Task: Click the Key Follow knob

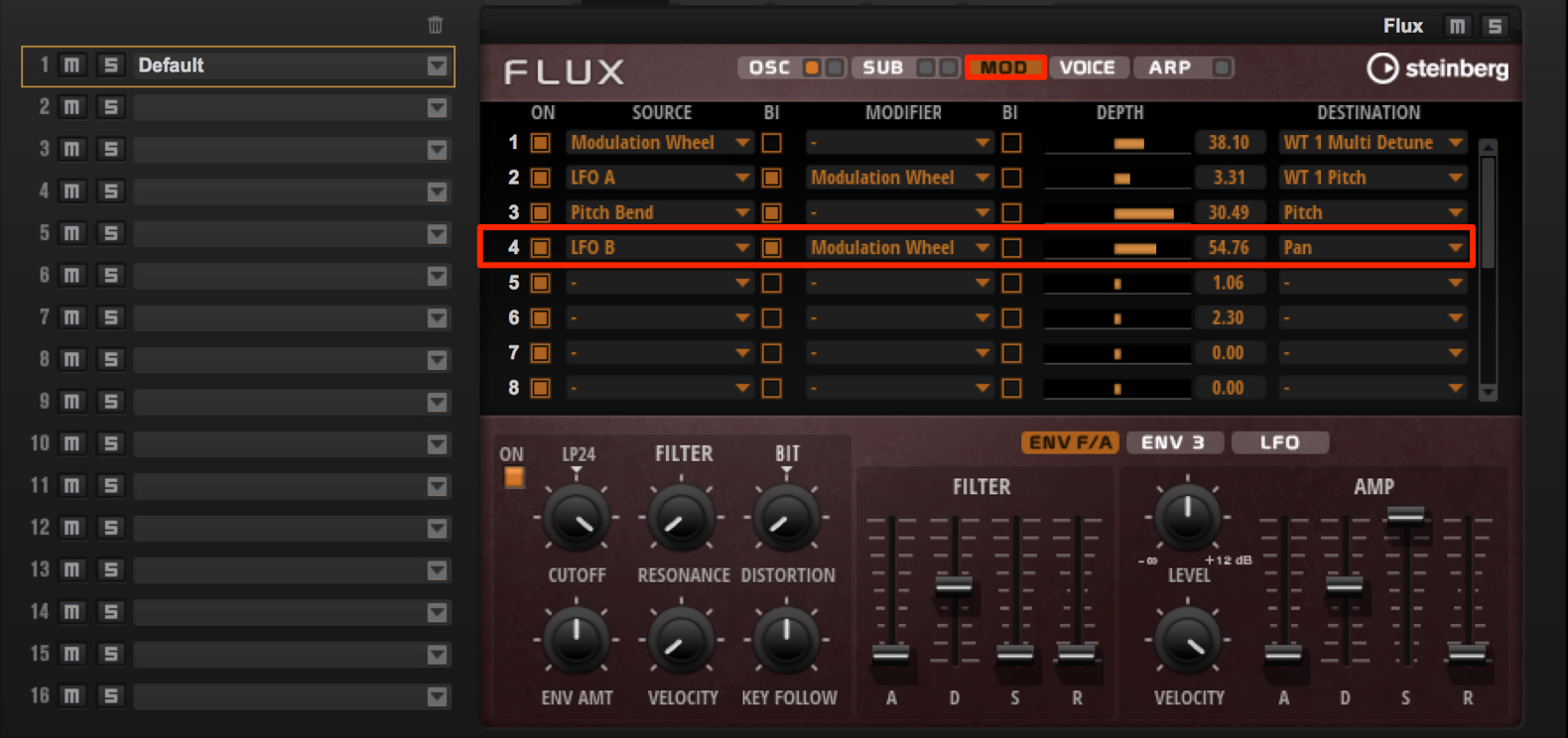Action: pos(787,641)
